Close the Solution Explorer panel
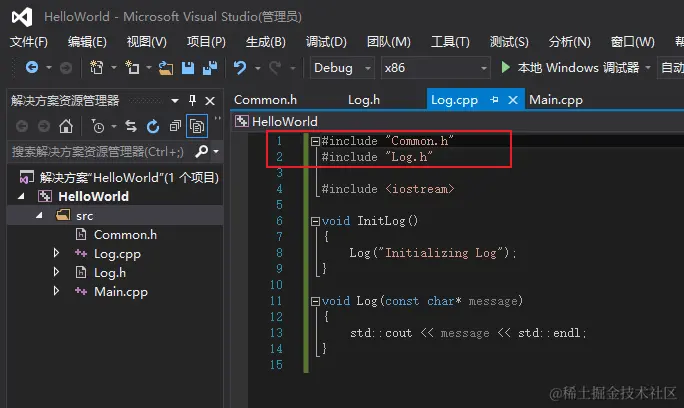The height and width of the screenshot is (408, 684). [210, 101]
